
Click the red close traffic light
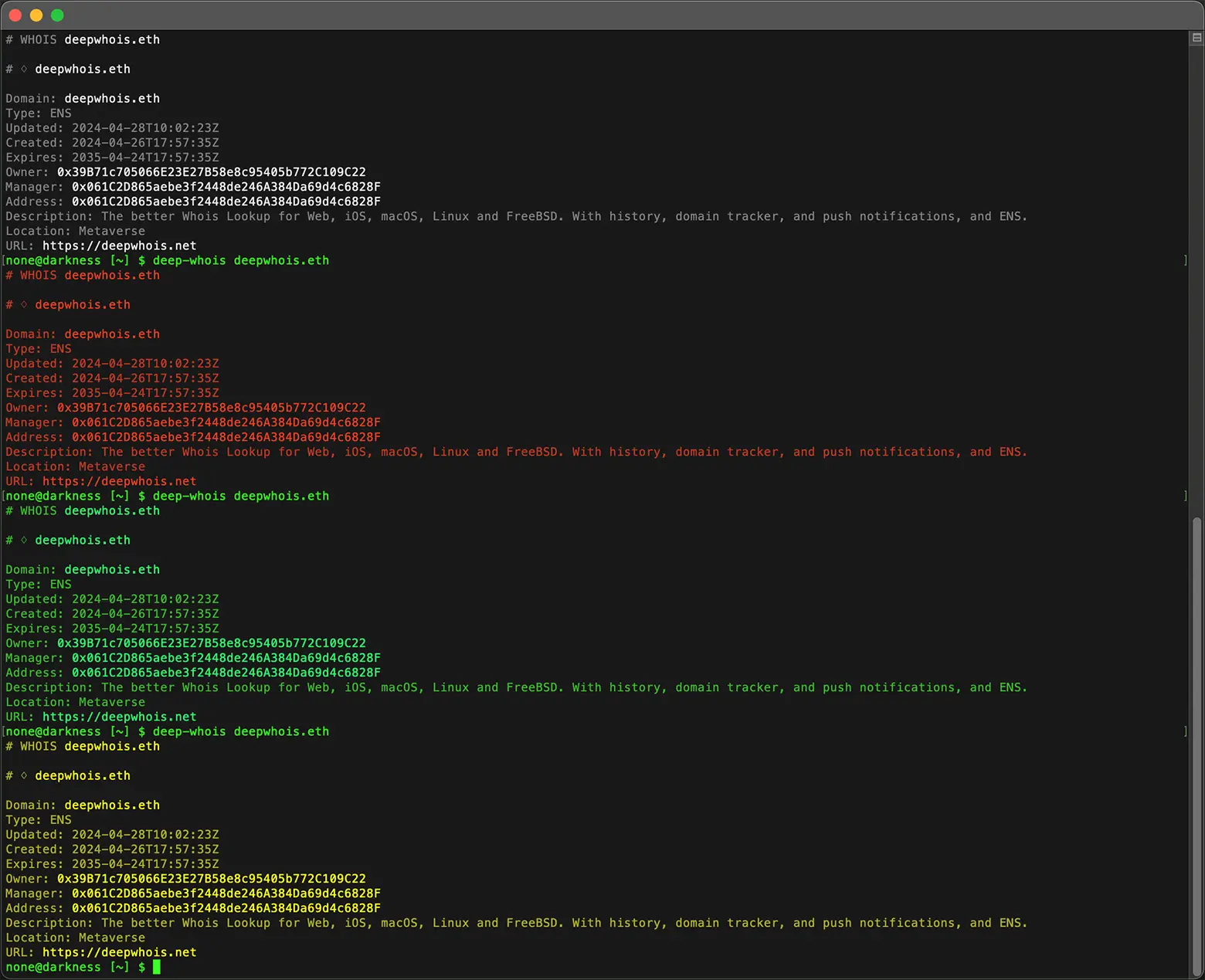(x=15, y=15)
